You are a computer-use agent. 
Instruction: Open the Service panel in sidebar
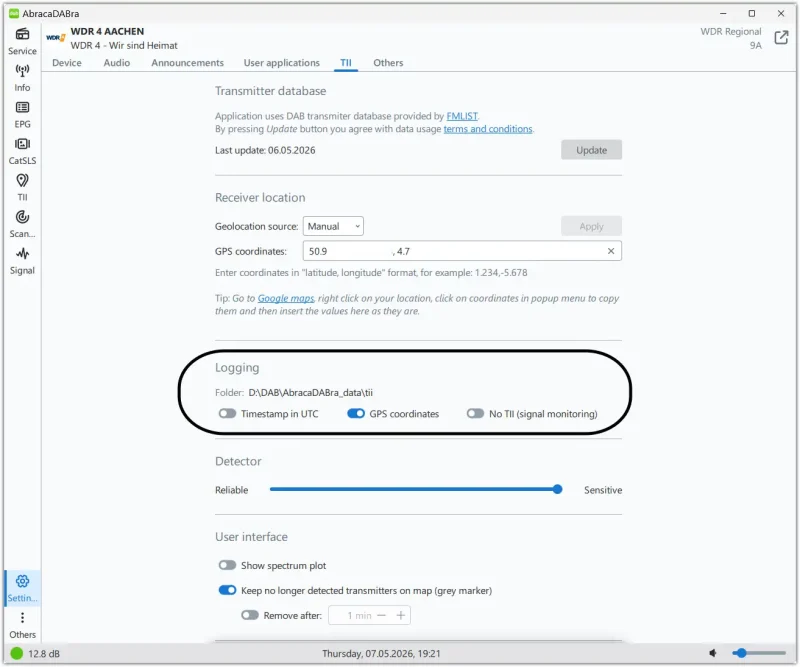[22, 42]
